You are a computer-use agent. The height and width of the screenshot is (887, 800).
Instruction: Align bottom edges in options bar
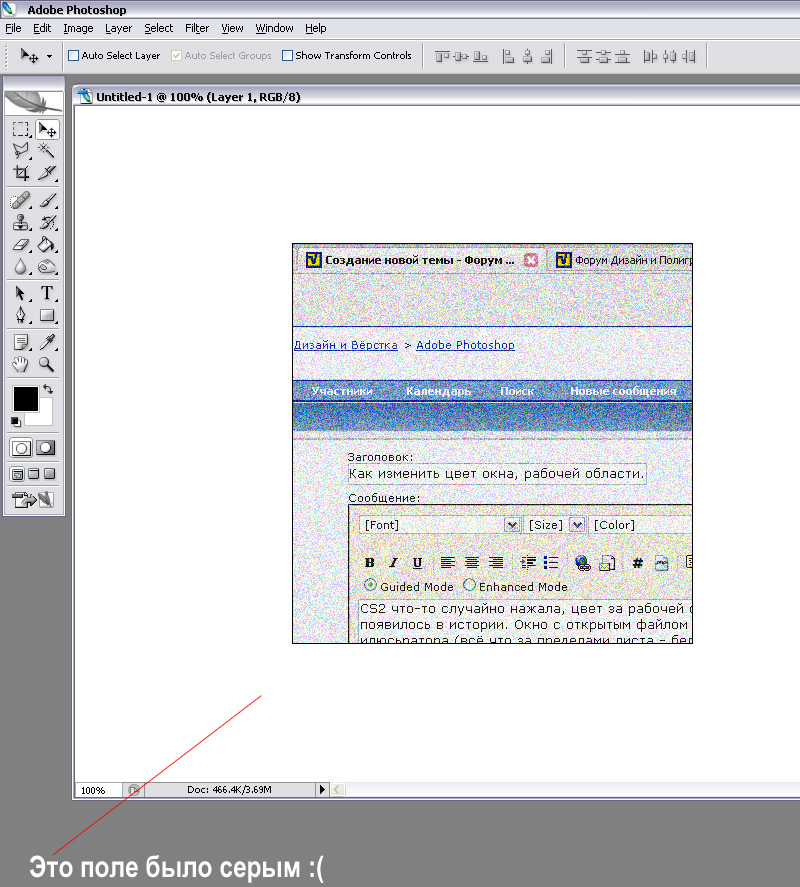point(480,56)
